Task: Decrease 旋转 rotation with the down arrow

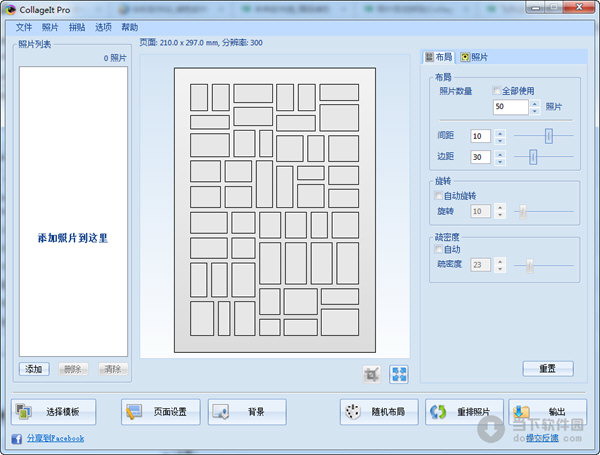Action: click(x=500, y=215)
